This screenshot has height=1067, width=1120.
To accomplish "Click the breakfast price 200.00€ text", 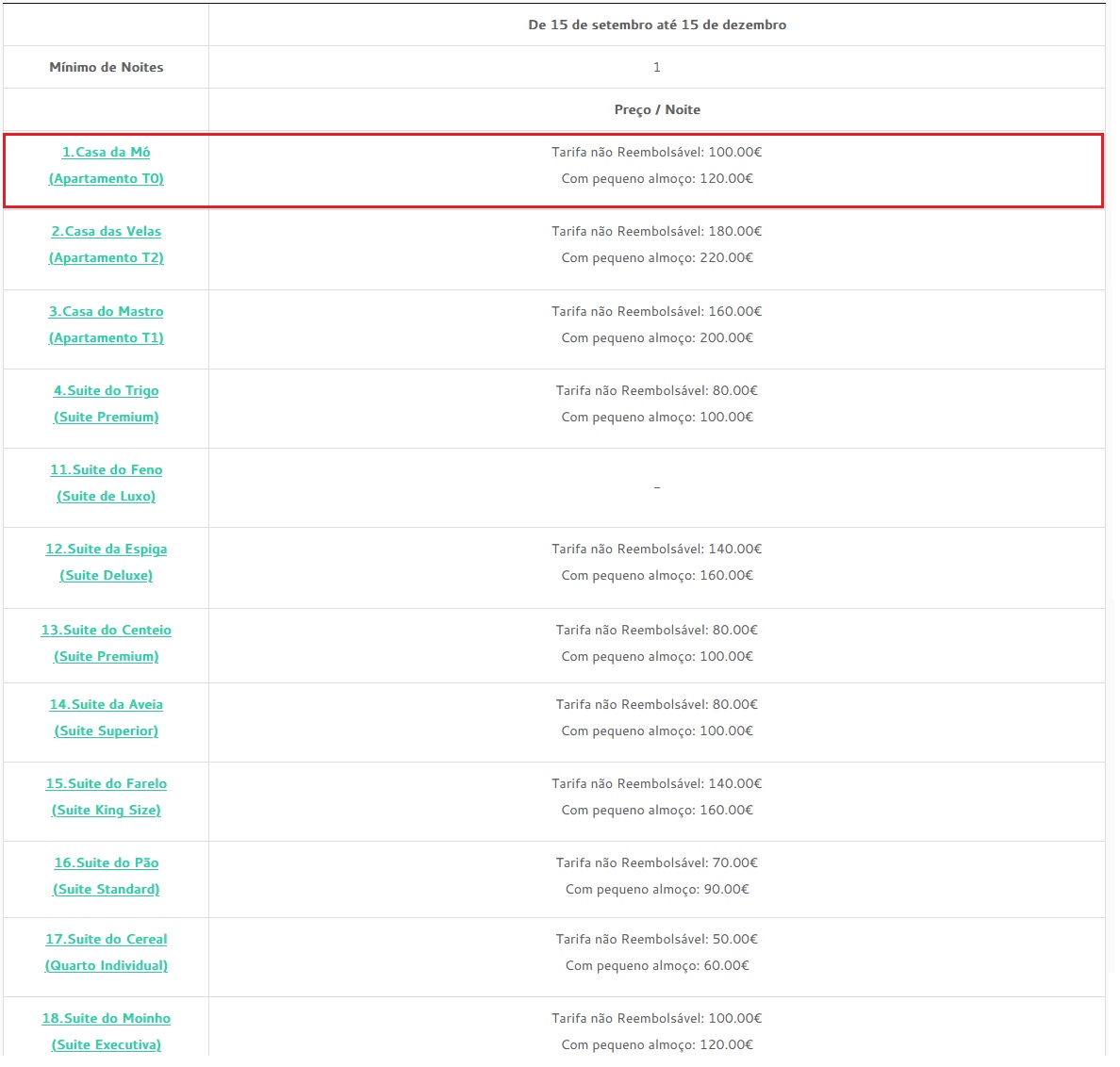I will pos(657,338).
